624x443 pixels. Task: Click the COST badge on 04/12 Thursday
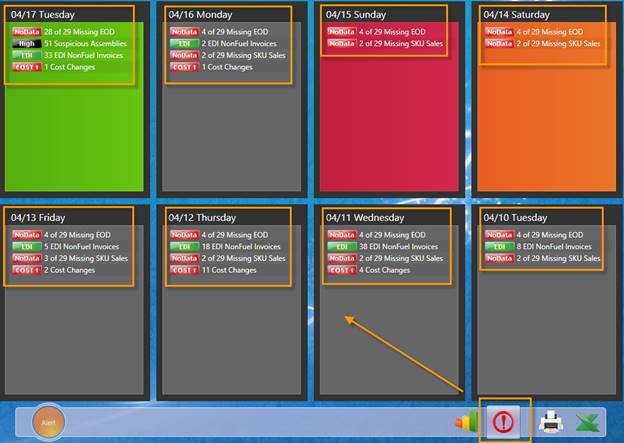pos(183,270)
